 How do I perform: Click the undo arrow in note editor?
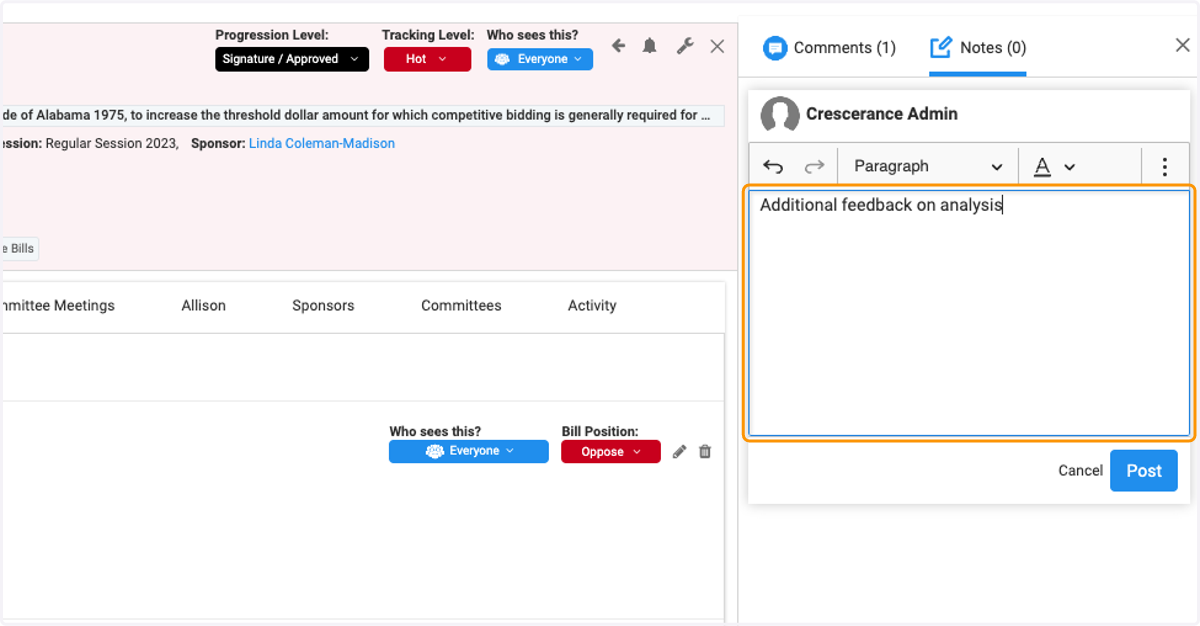click(773, 167)
